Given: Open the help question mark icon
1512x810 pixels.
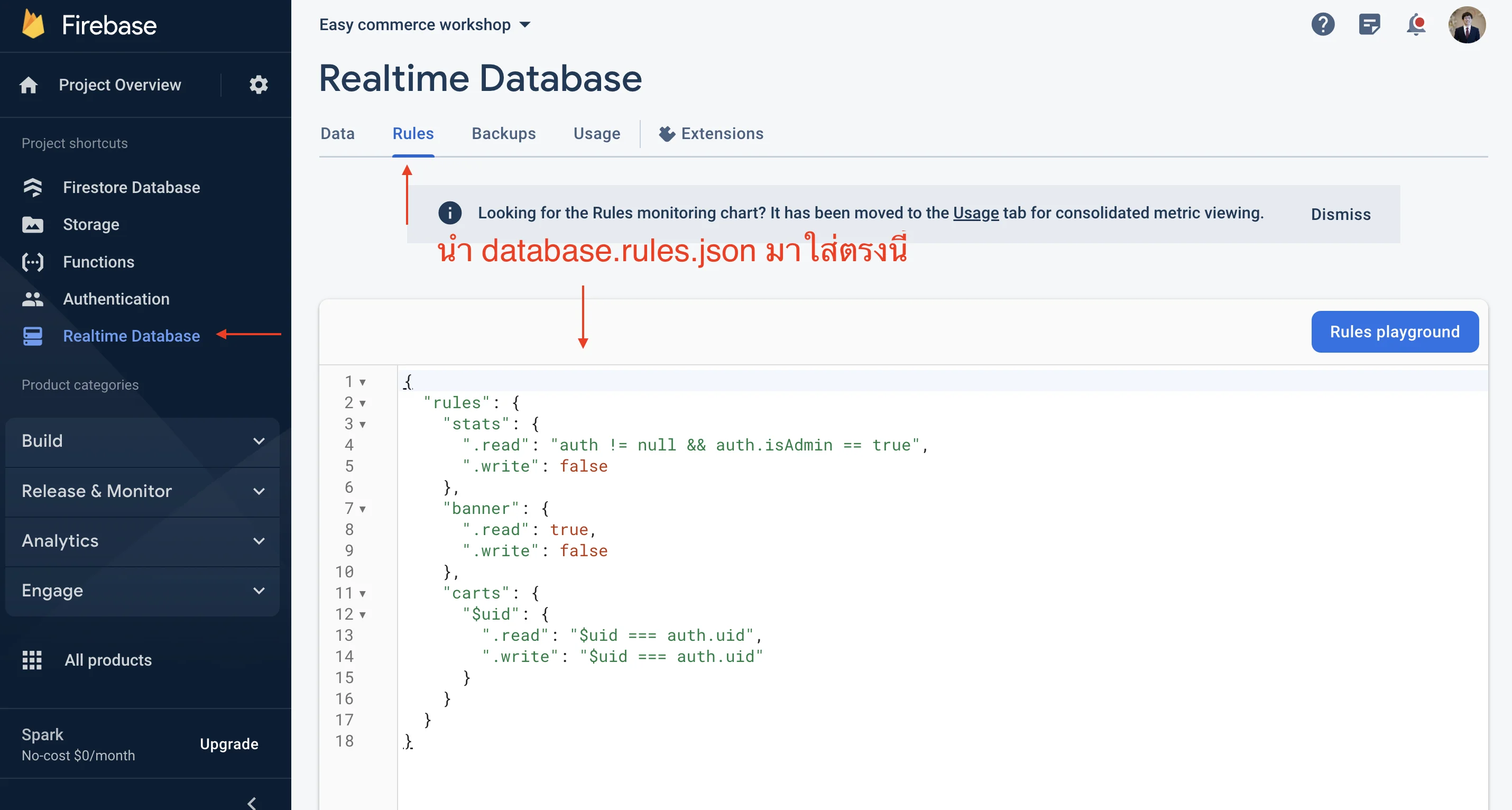Looking at the screenshot, I should click(x=1323, y=25).
